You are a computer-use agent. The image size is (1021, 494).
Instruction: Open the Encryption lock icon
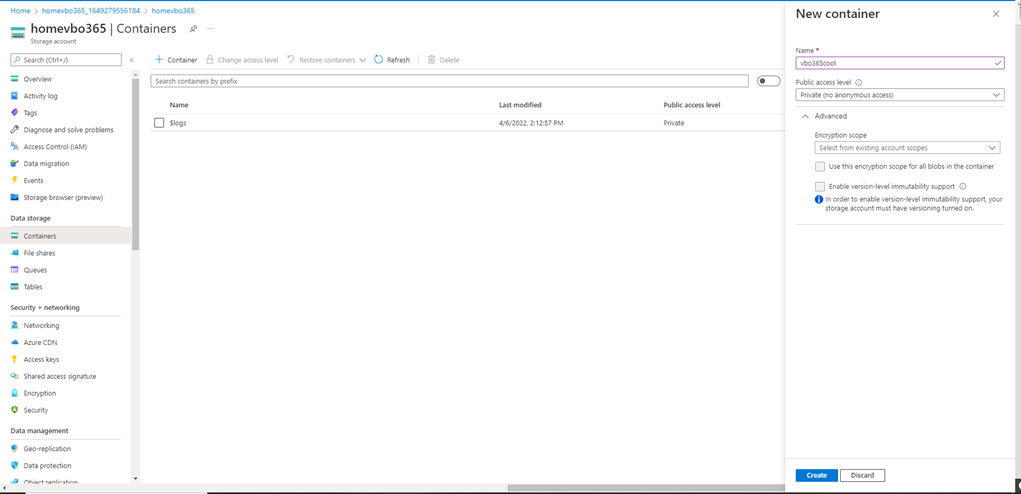point(14,393)
